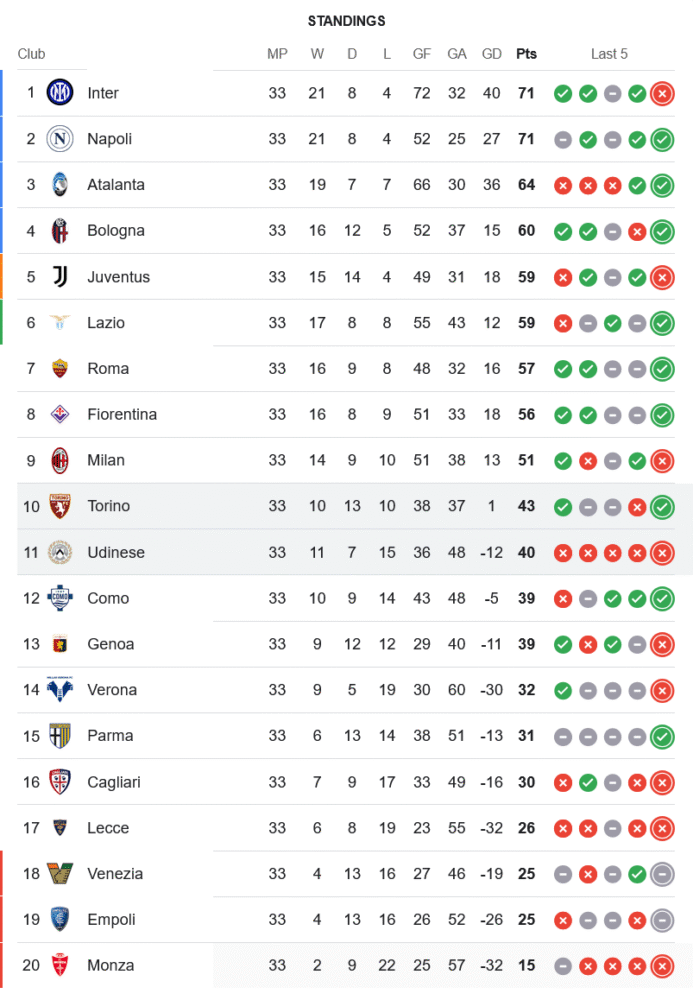Open the Monza team link
The width and height of the screenshot is (693, 1000).
110,966
